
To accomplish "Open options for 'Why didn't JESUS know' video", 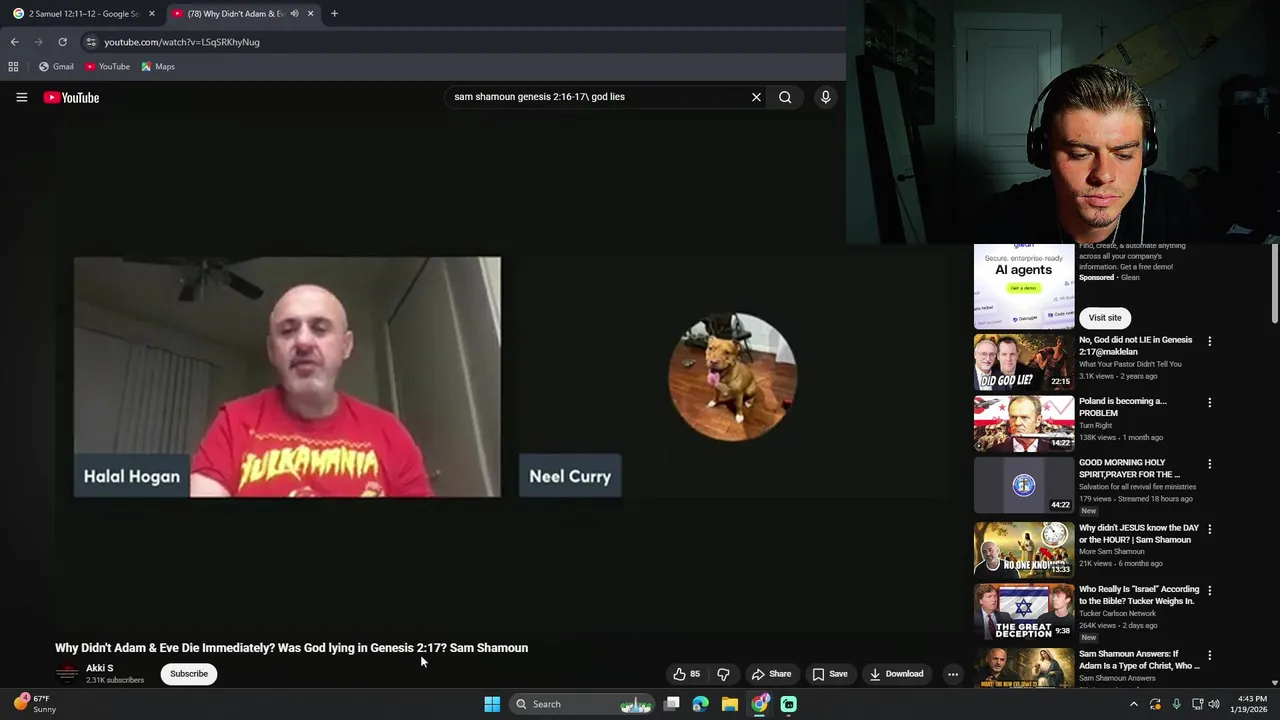I will pyautogui.click(x=1209, y=529).
